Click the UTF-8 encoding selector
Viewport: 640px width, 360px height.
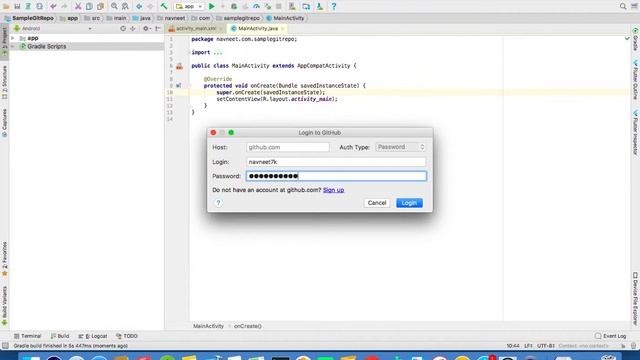tap(546, 346)
